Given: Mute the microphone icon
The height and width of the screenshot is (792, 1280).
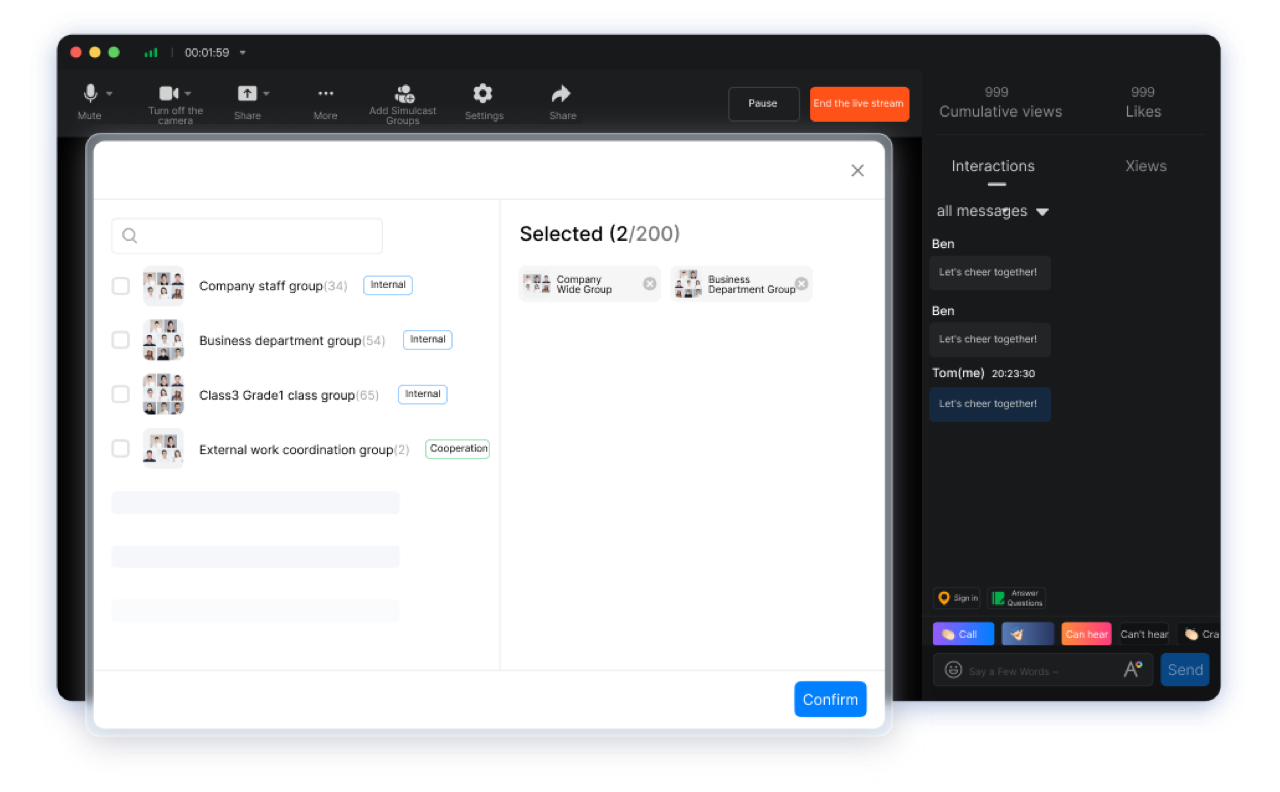Looking at the screenshot, I should coord(90,93).
